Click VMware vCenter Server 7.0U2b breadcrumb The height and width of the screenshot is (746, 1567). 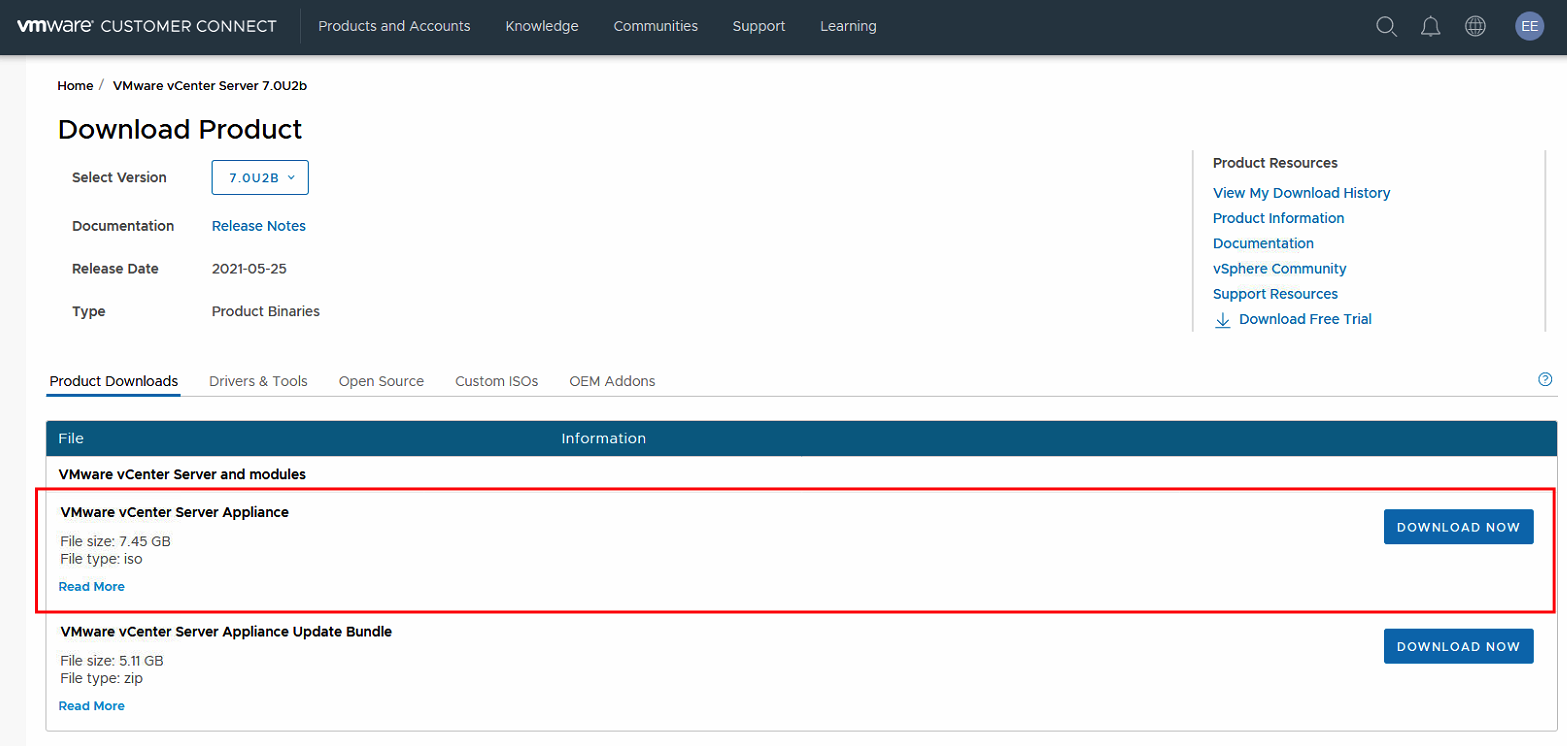point(210,86)
